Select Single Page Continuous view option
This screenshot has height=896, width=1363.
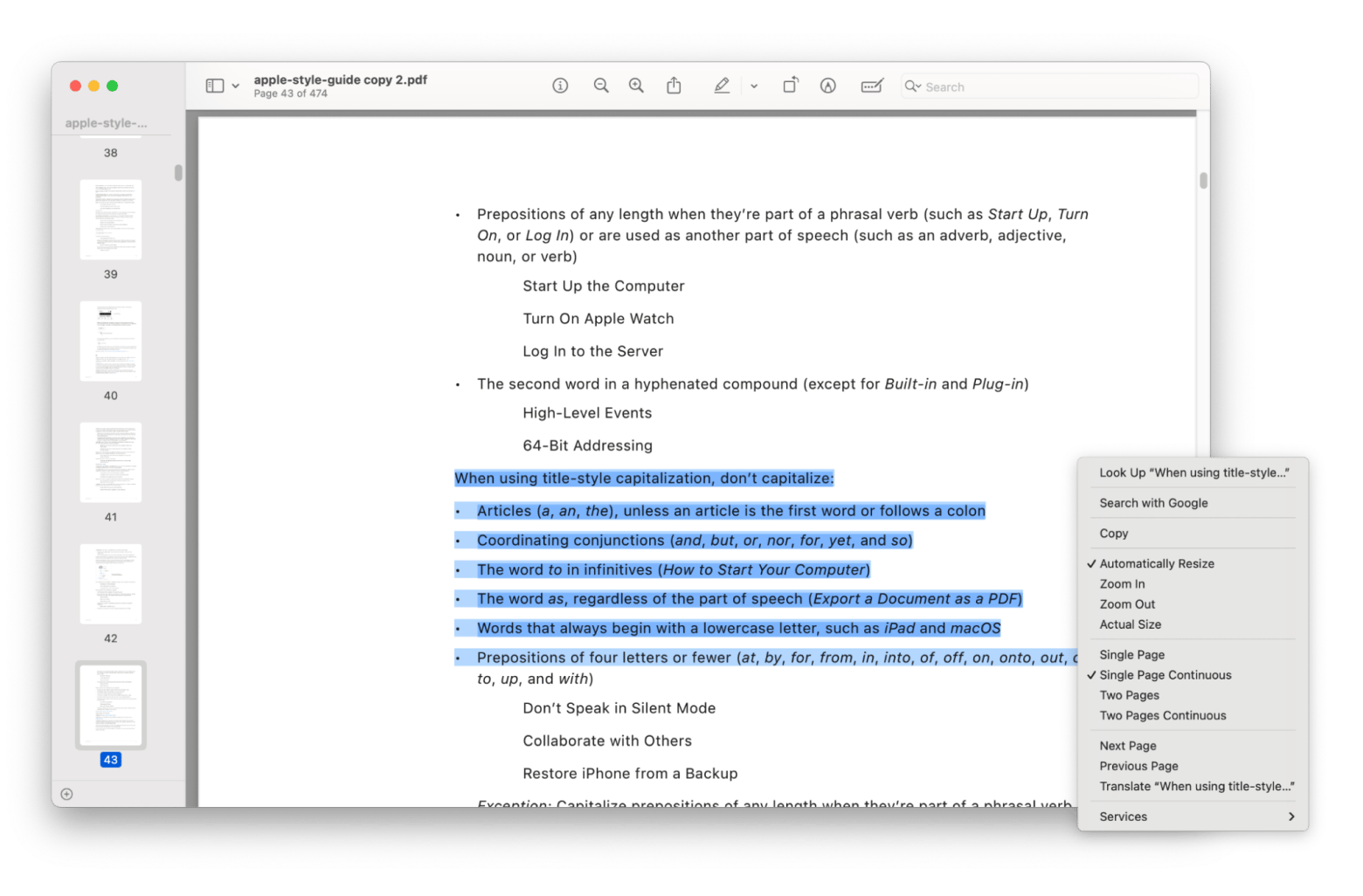[1165, 675]
